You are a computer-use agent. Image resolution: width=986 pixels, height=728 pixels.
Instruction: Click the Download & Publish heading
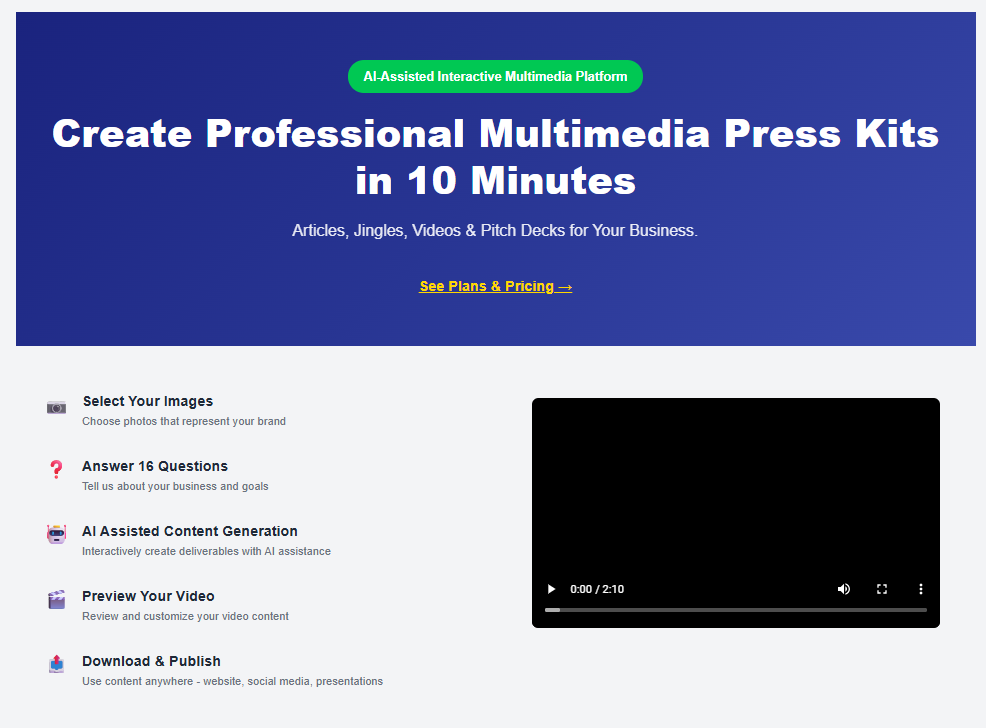tap(151, 661)
